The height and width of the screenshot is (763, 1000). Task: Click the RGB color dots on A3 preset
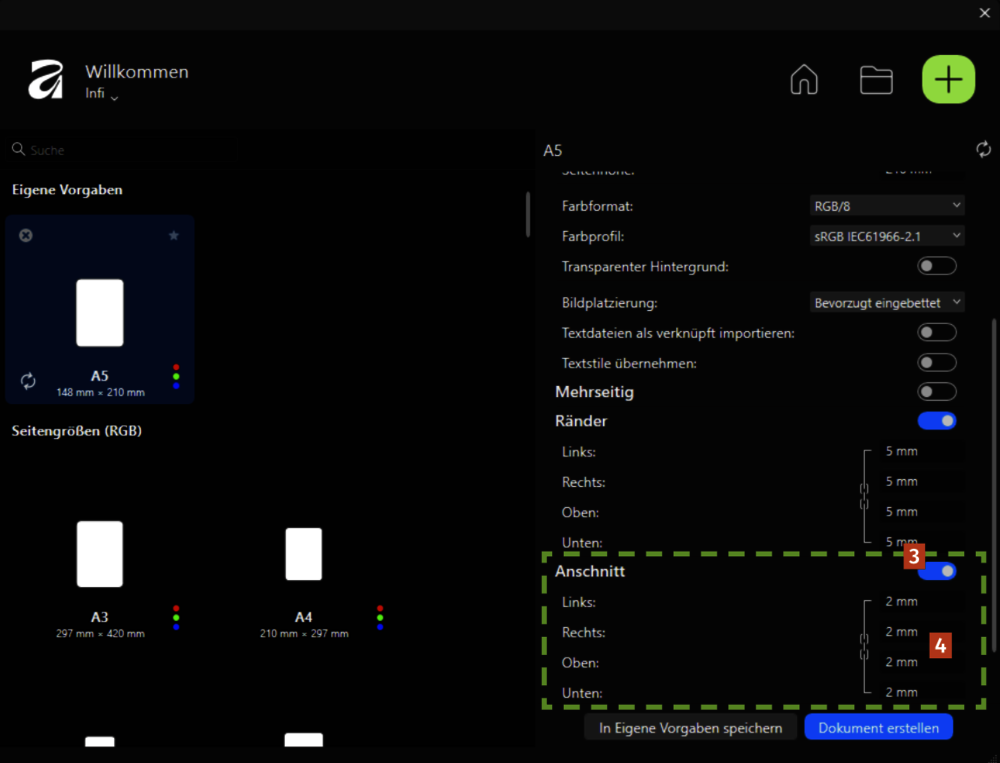(176, 618)
